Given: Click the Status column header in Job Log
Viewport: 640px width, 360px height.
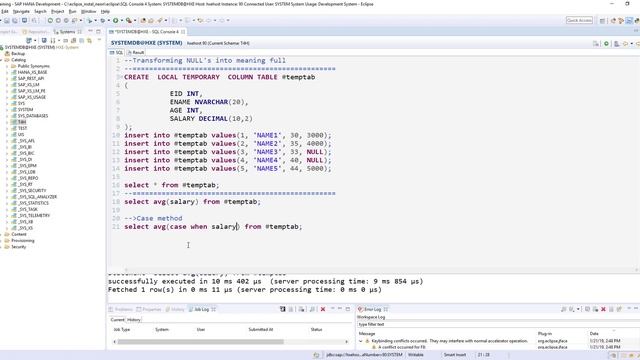Looking at the screenshot, I should click(316, 329).
